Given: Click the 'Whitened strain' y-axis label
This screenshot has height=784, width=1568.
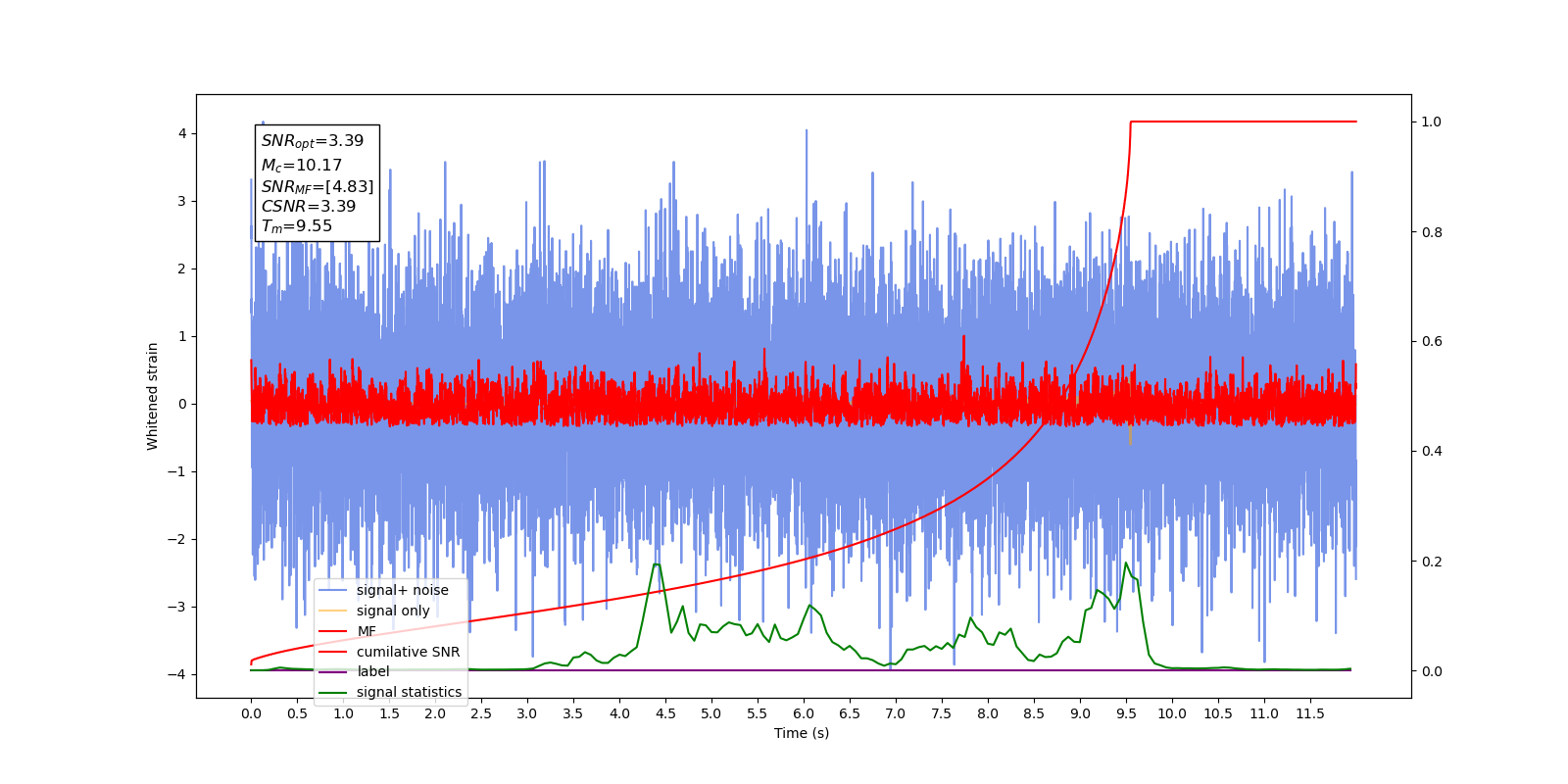Looking at the screenshot, I should 153,396.
